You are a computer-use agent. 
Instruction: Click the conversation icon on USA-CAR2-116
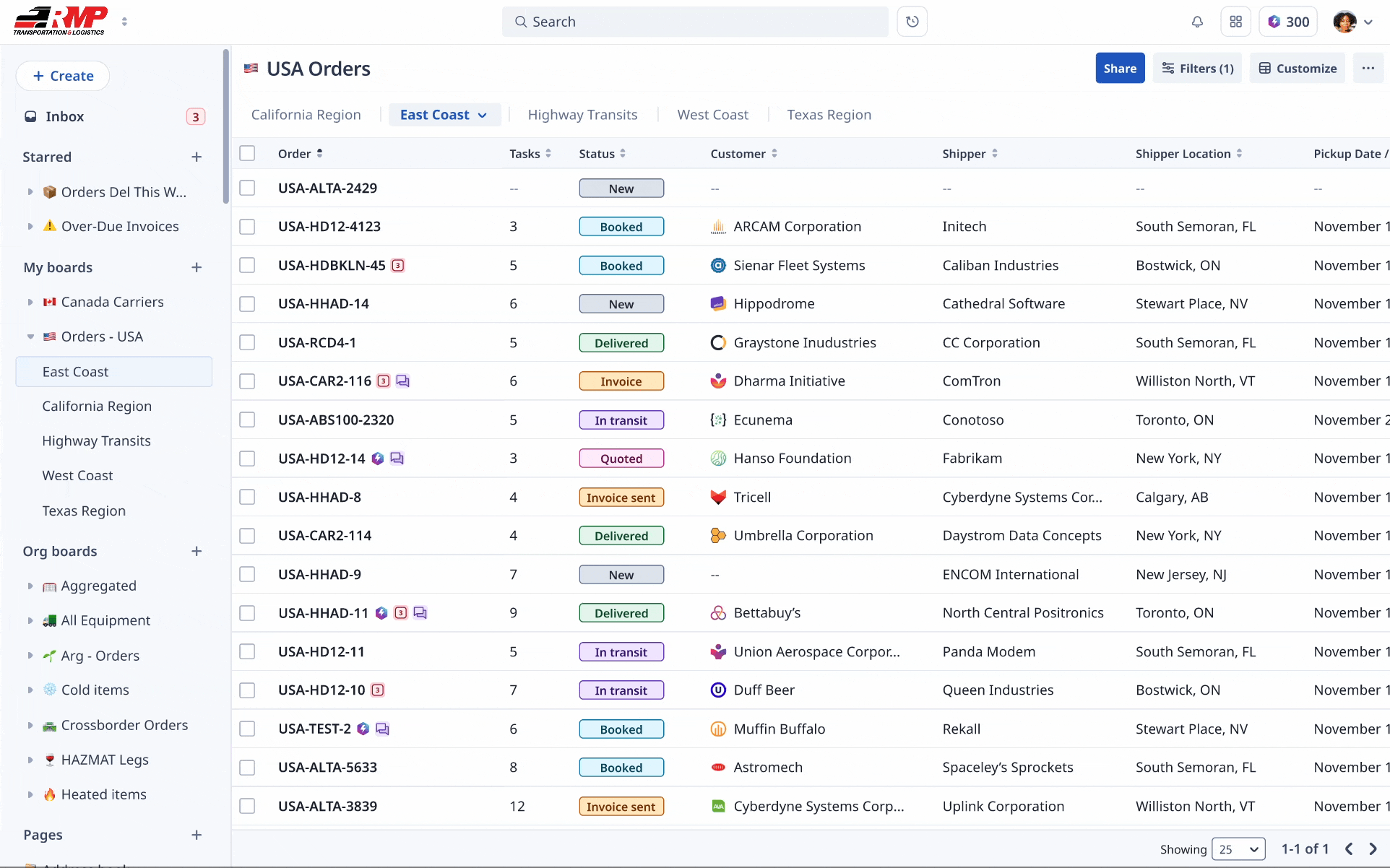coord(404,381)
